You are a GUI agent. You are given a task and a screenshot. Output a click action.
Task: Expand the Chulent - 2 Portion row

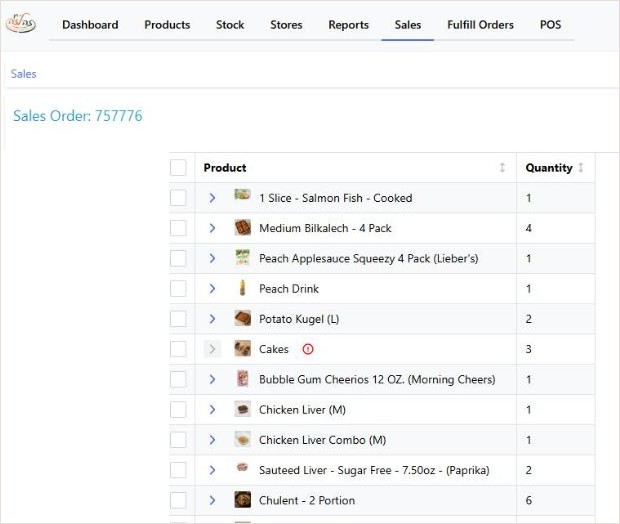(212, 500)
